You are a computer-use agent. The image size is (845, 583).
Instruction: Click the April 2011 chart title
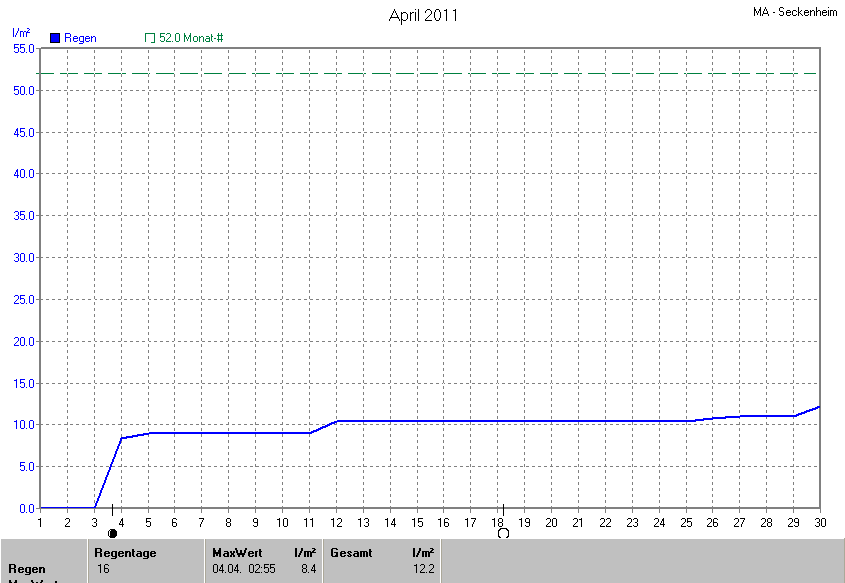(x=423, y=16)
